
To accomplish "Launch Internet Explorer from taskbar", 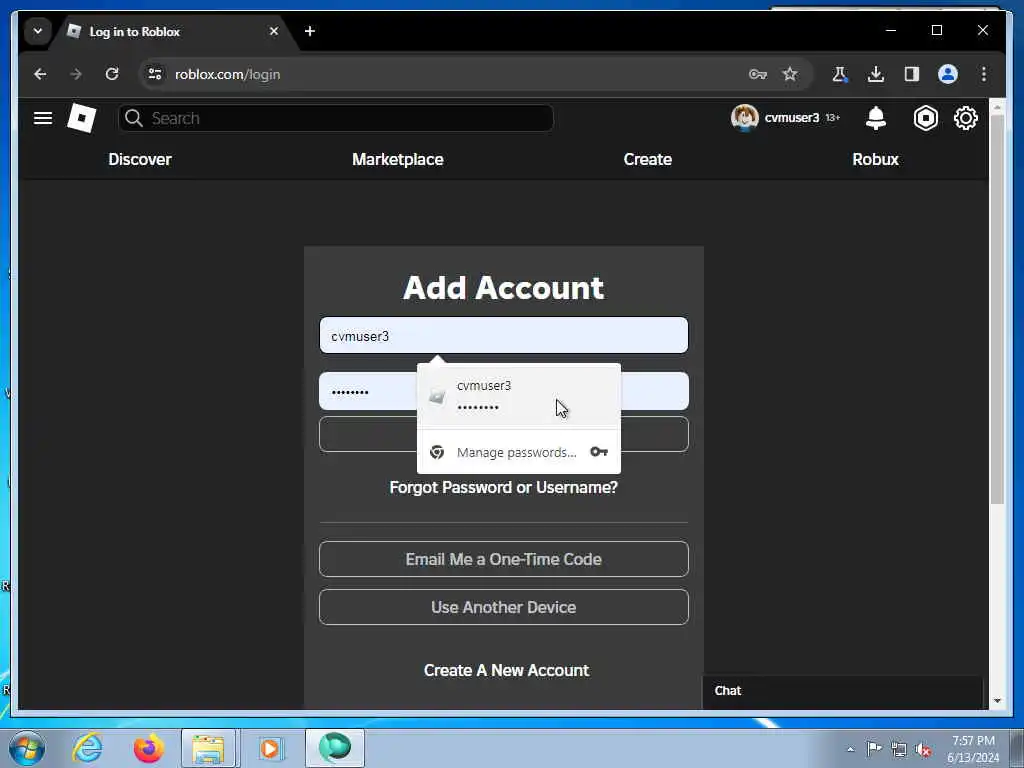I will pyautogui.click(x=88, y=748).
